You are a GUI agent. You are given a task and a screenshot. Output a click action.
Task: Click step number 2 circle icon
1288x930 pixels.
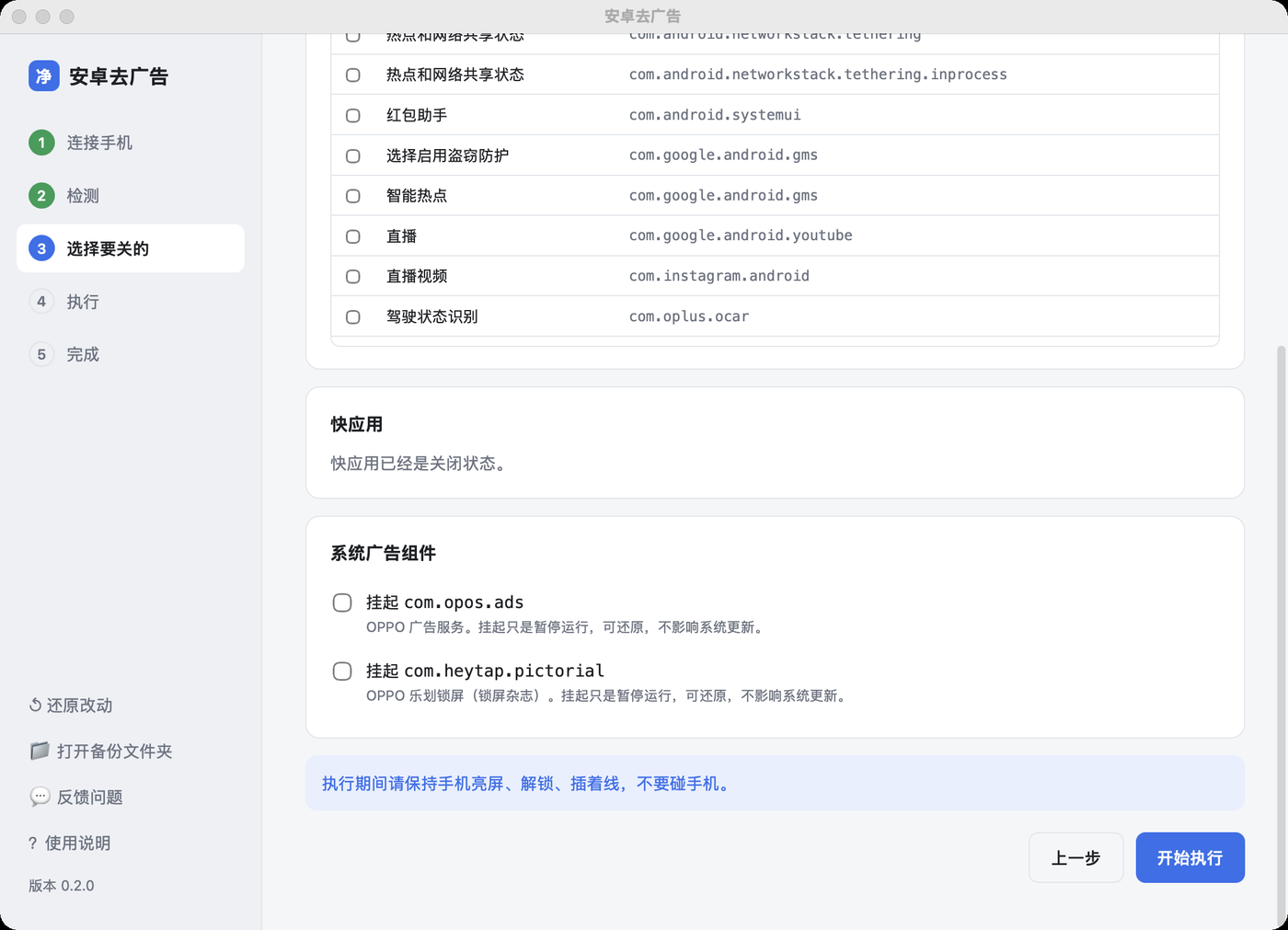click(41, 195)
